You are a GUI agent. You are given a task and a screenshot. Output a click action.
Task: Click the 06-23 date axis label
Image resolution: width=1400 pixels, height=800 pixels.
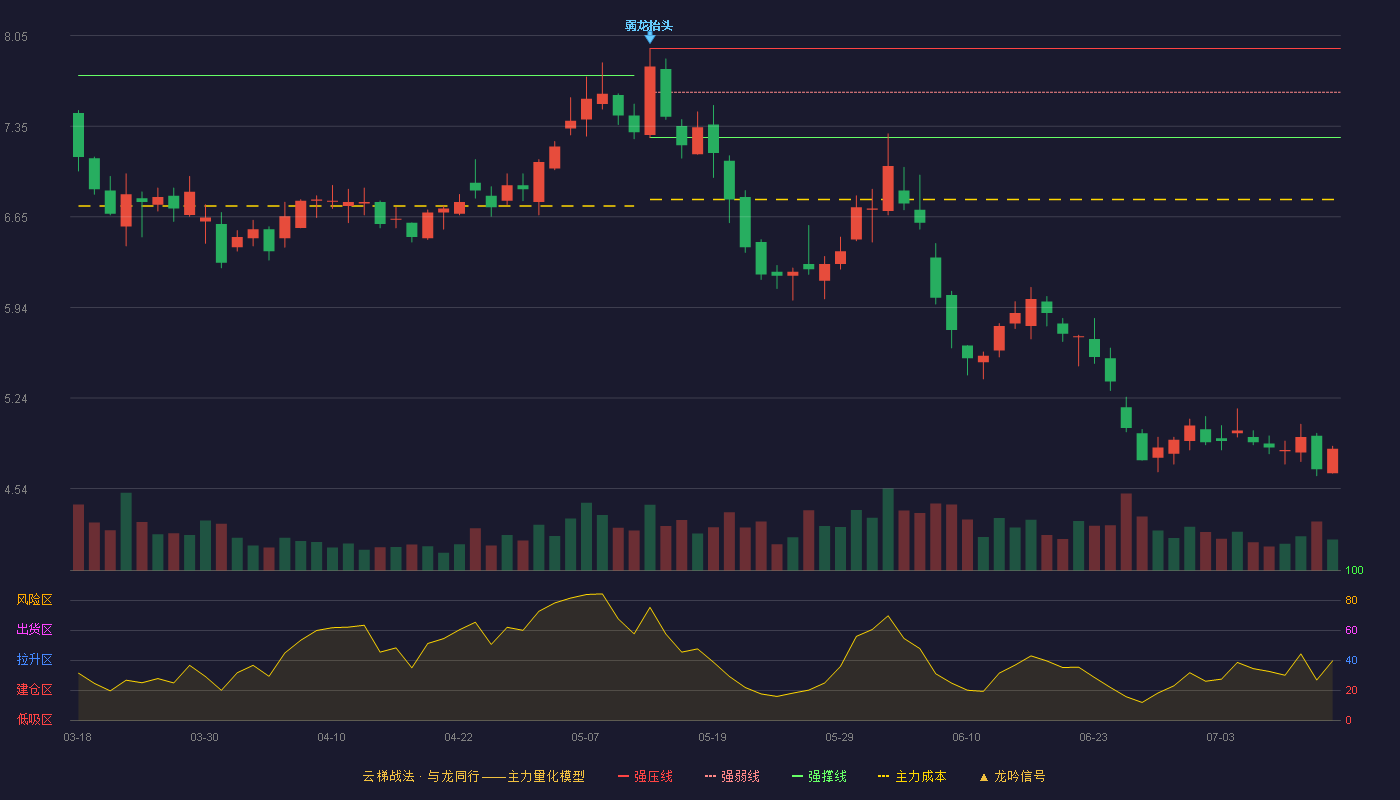pos(1093,737)
